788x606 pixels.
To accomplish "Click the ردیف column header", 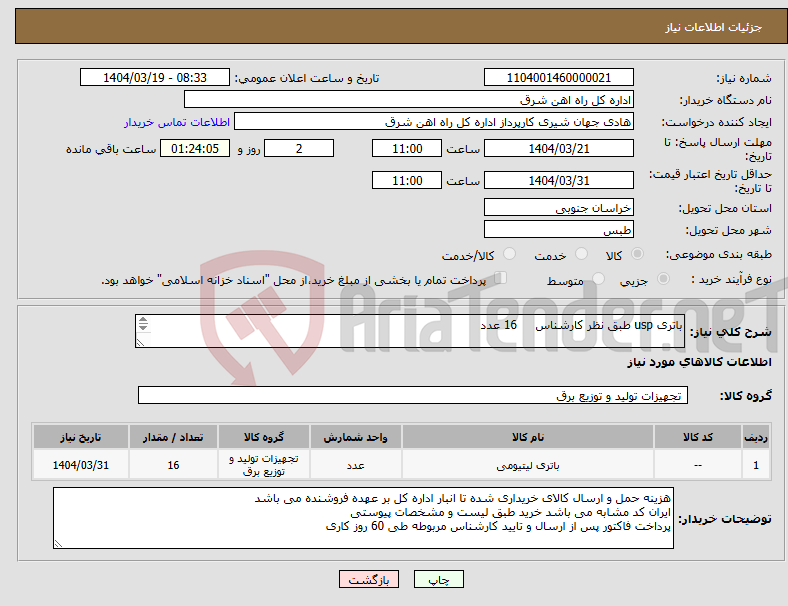I will point(756,437).
